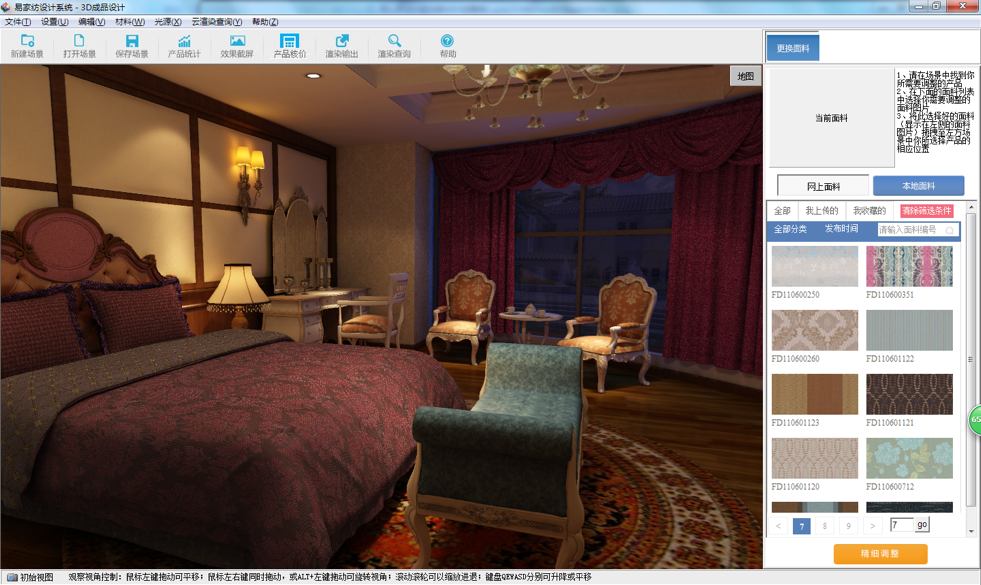Image resolution: width=981 pixels, height=585 pixels.
Task: Focus the fabric number search field
Action: pyautogui.click(x=917, y=230)
